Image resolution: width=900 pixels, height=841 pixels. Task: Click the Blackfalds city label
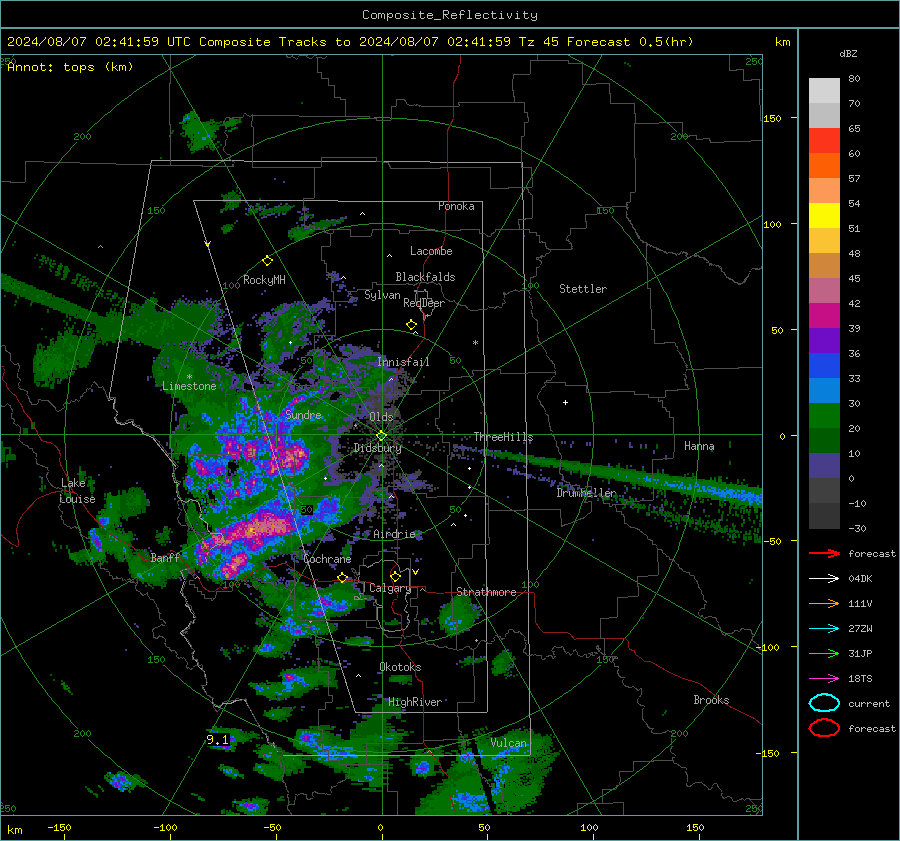(x=425, y=277)
